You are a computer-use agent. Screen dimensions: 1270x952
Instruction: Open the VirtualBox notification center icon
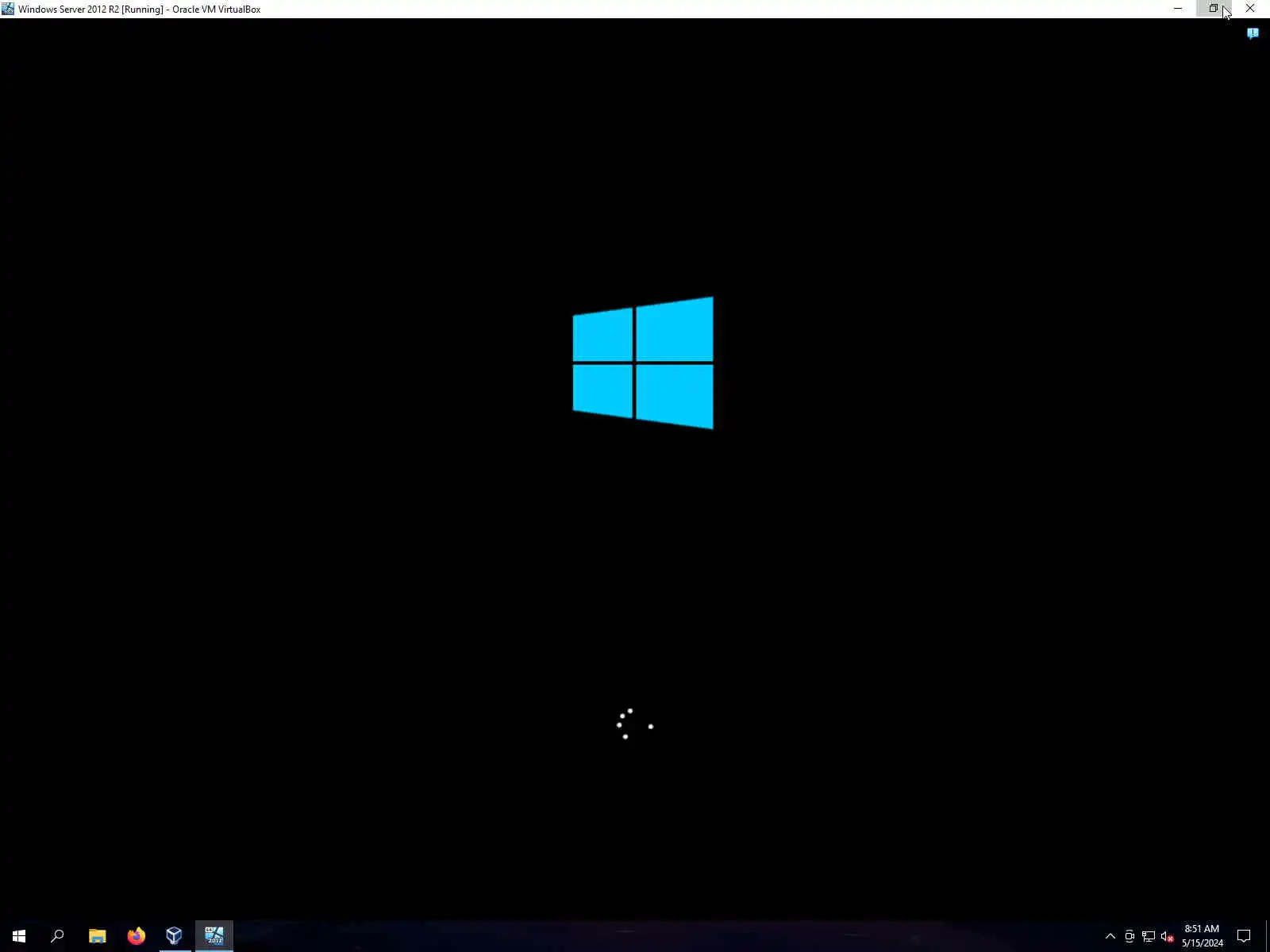[1253, 33]
